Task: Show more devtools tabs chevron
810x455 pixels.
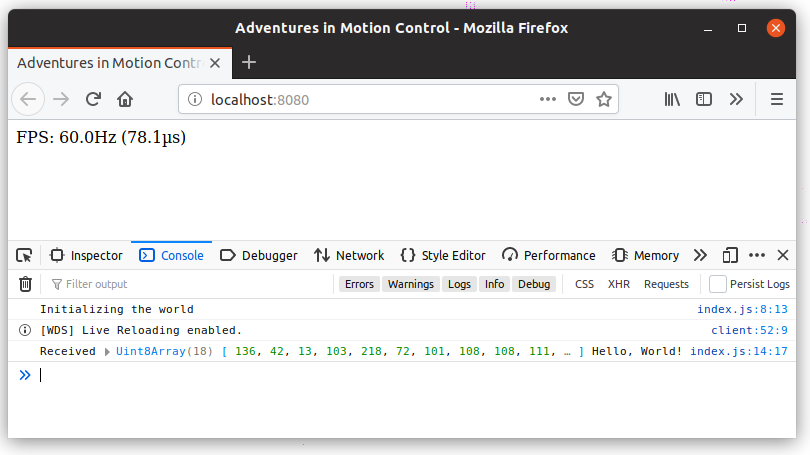Action: click(700, 255)
